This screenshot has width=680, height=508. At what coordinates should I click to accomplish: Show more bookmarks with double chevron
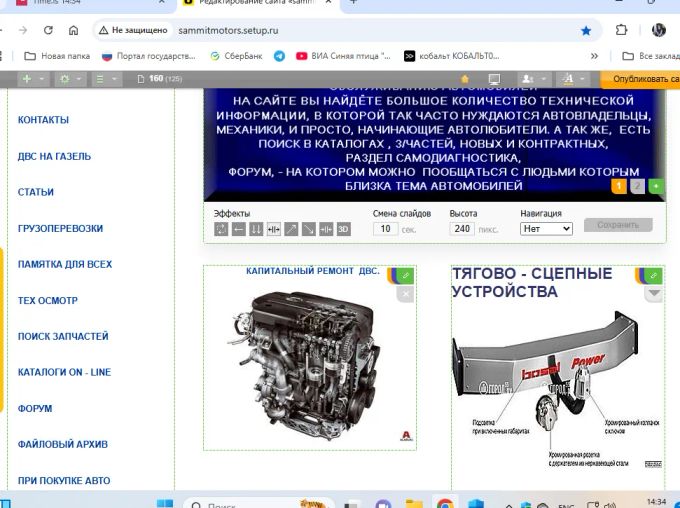[x=594, y=56]
